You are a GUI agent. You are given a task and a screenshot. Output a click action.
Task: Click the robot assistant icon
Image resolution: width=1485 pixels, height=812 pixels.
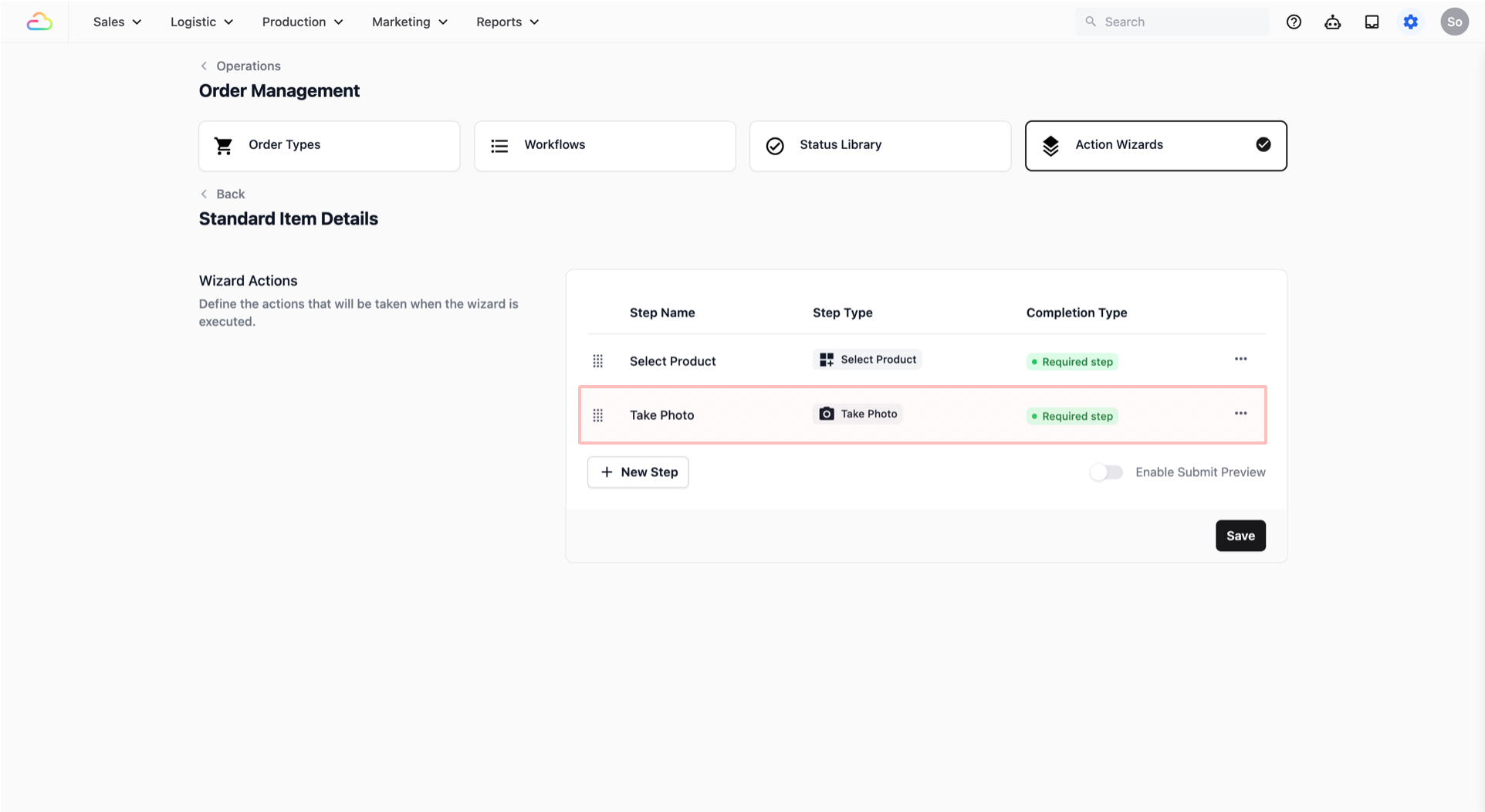[x=1332, y=22]
